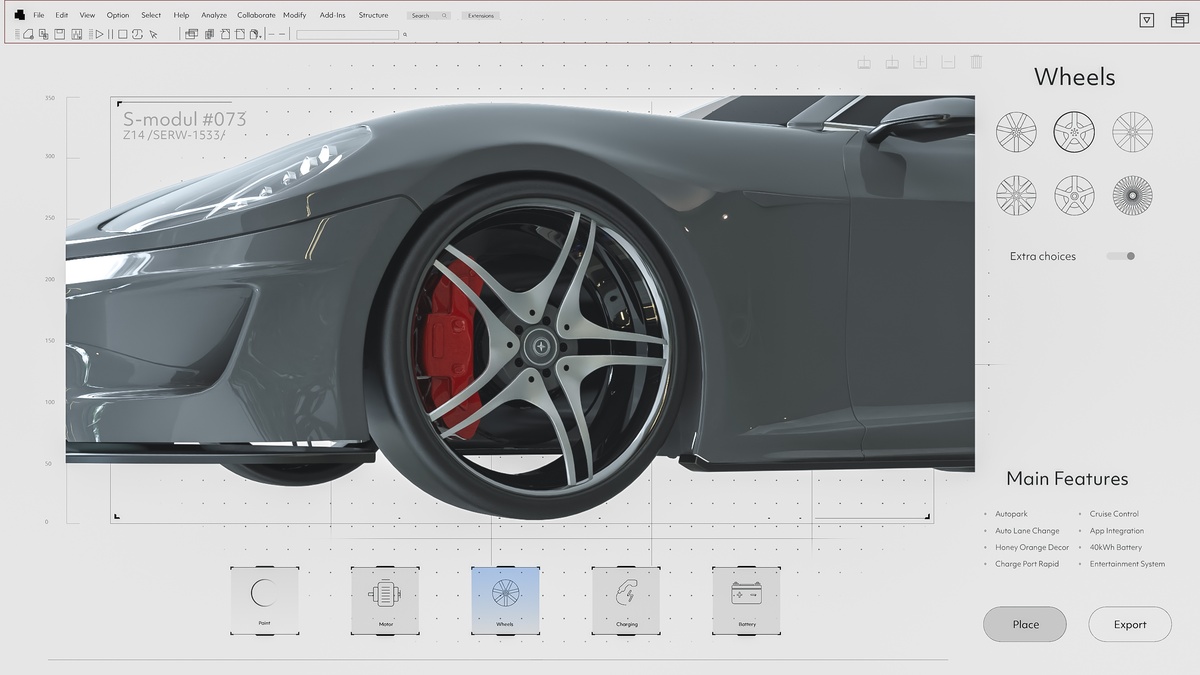This screenshot has height=675, width=1200.
Task: Click the trash icon above Wheels panel
Action: pos(975,62)
